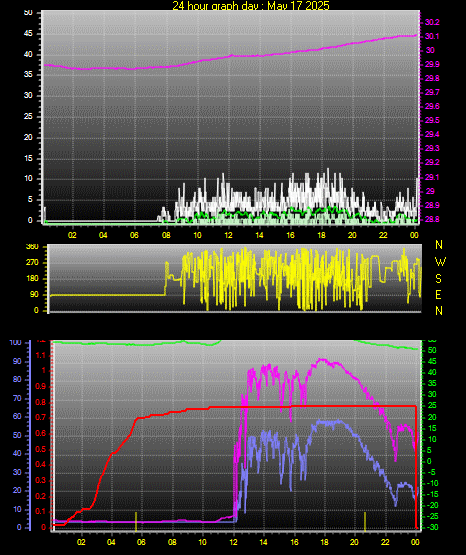Viewport: 466px width, 555px height.
Task: Pick the 29.7 label on pressure scale
Action: 432,92
